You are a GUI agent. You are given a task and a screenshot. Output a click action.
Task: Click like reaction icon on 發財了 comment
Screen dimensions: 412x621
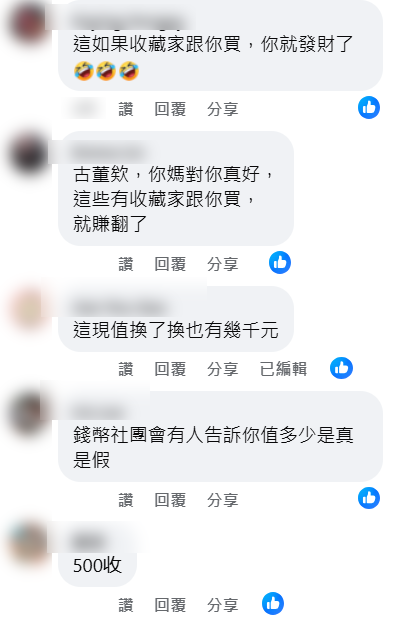point(369,108)
